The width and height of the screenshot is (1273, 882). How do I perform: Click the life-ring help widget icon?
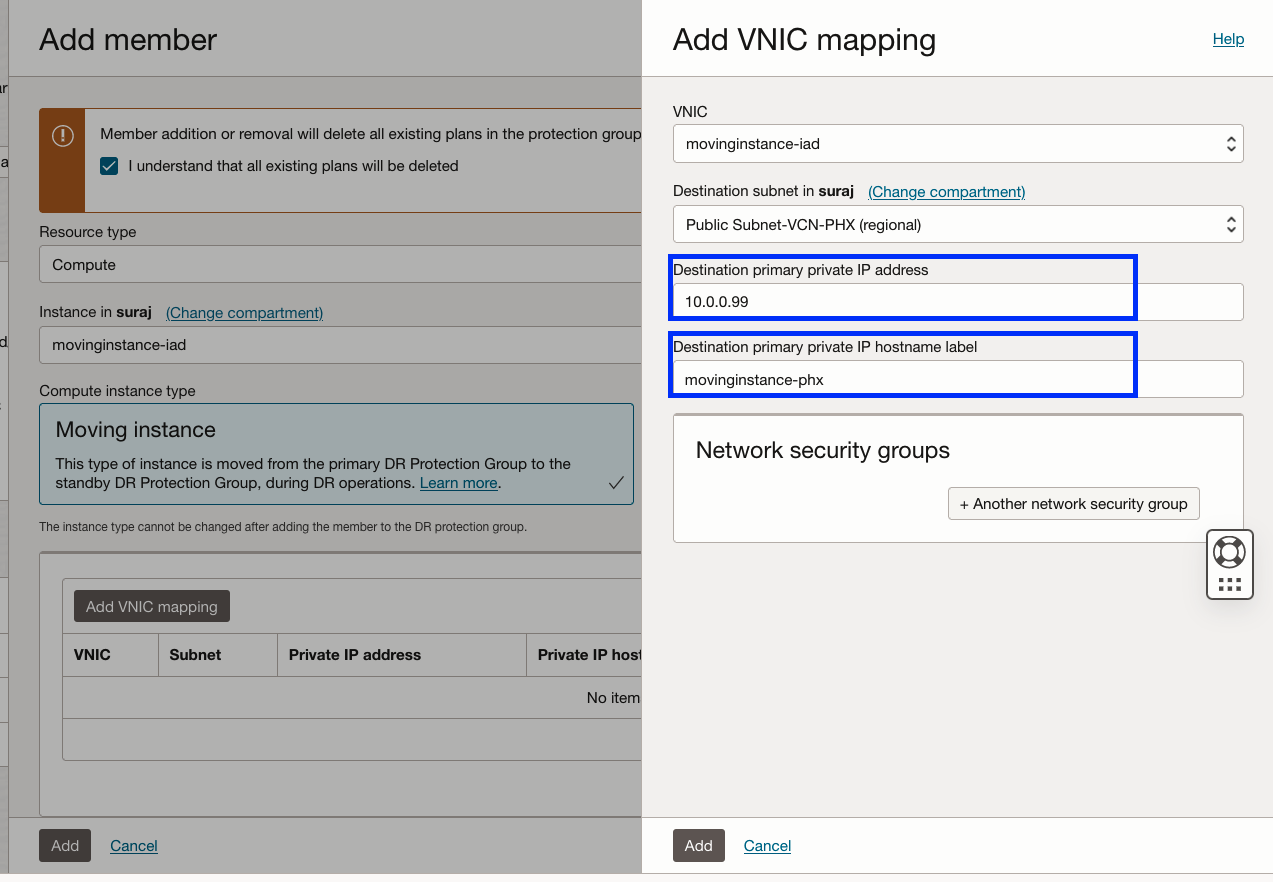pos(1229,551)
